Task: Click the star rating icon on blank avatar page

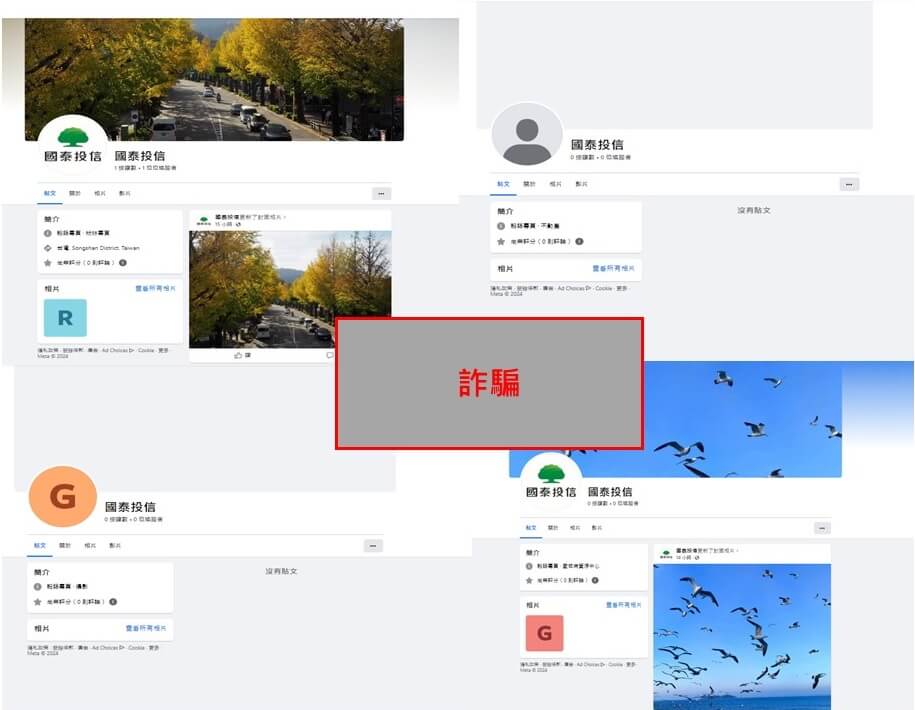Action: tap(501, 242)
